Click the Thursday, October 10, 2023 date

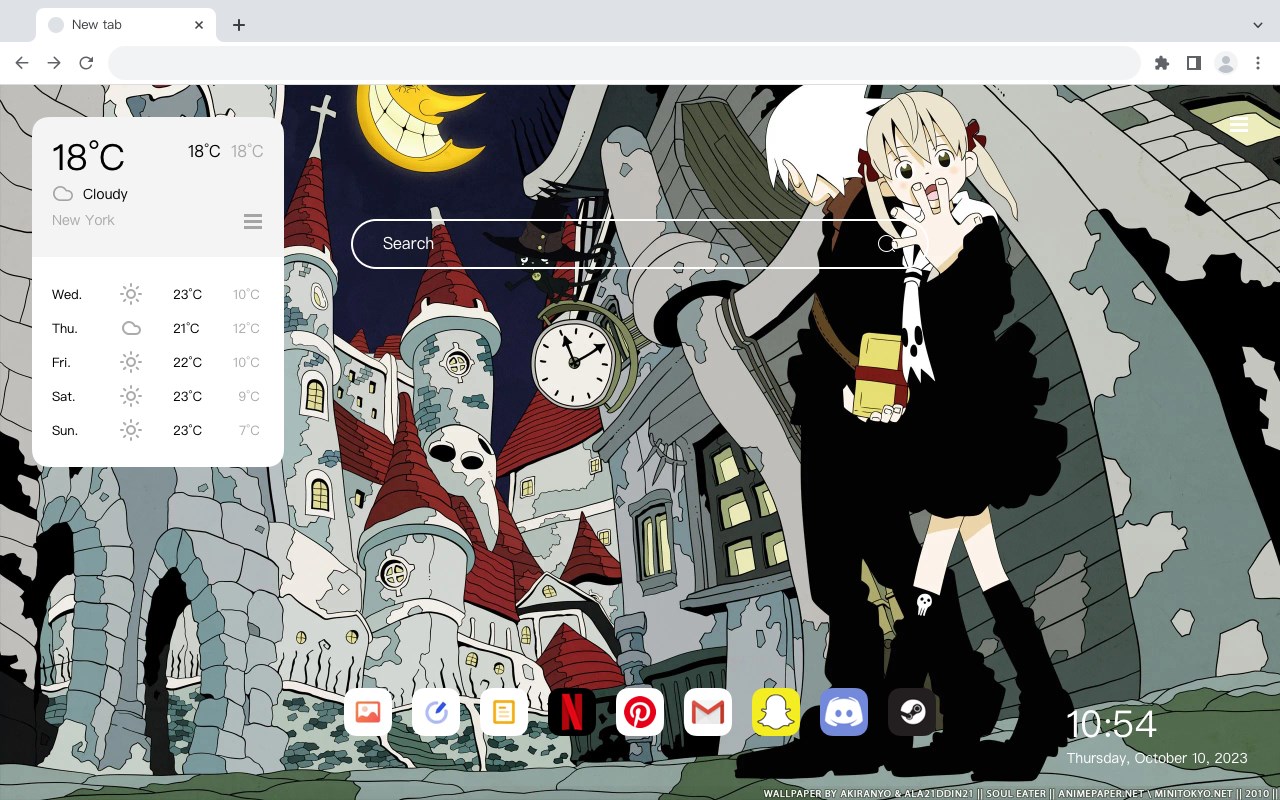click(1157, 758)
